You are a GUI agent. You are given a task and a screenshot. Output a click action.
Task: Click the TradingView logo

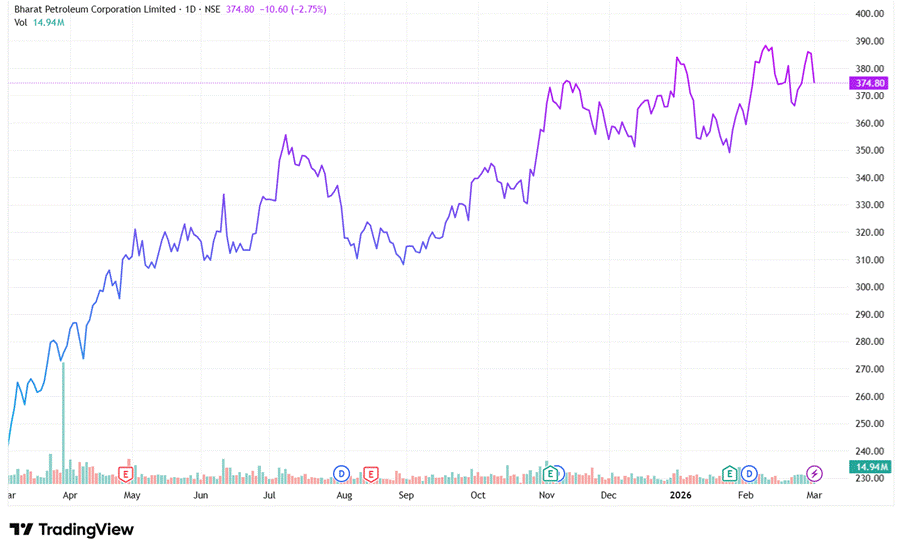pyautogui.click(x=71, y=530)
